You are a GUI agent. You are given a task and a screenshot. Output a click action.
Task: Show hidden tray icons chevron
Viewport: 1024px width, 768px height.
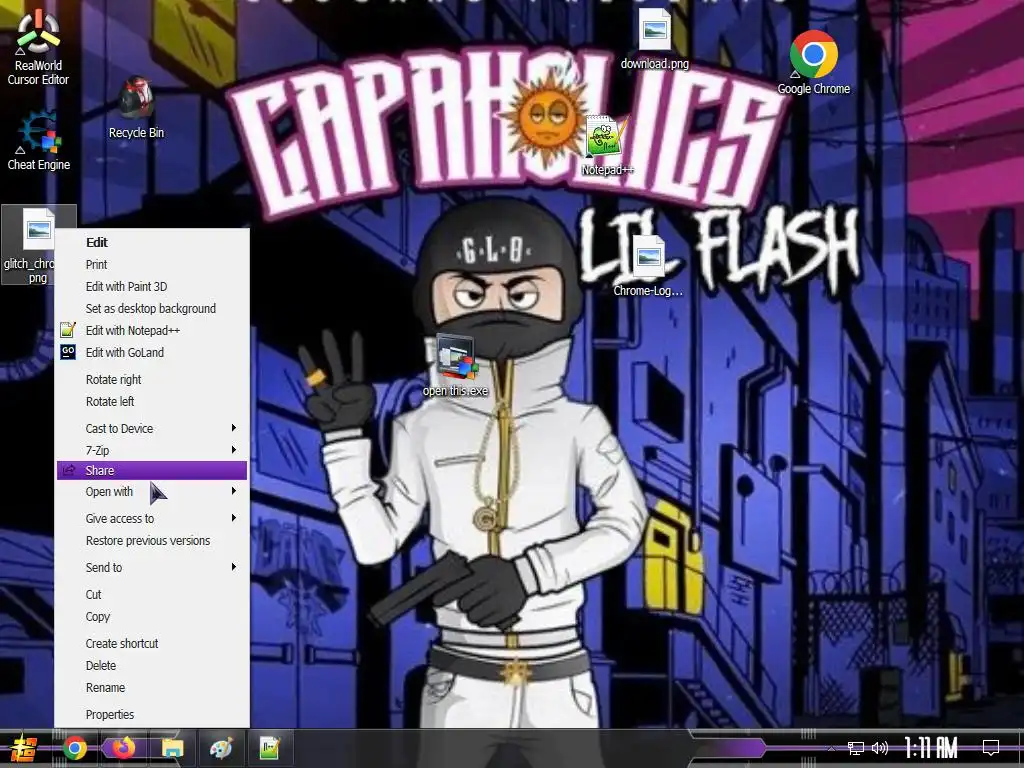[x=831, y=748]
